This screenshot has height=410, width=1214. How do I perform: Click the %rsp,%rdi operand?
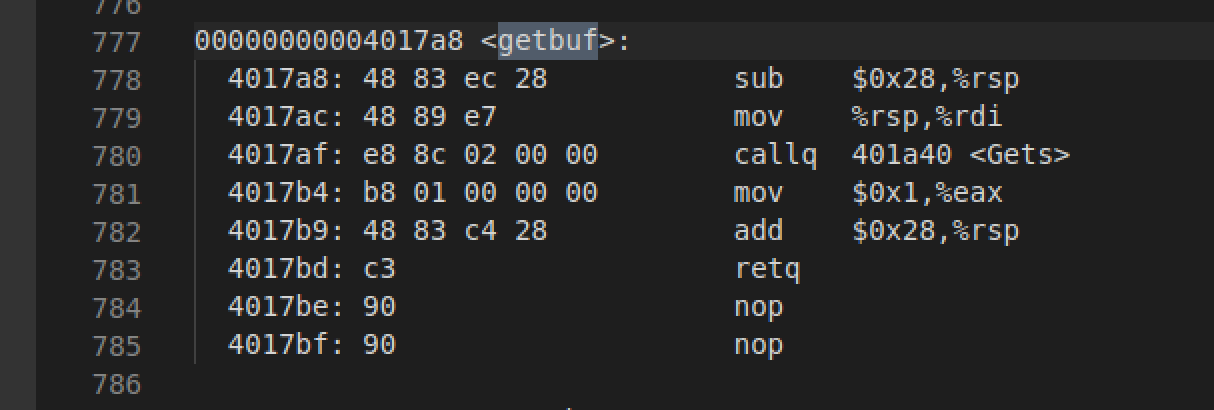[x=926, y=118]
